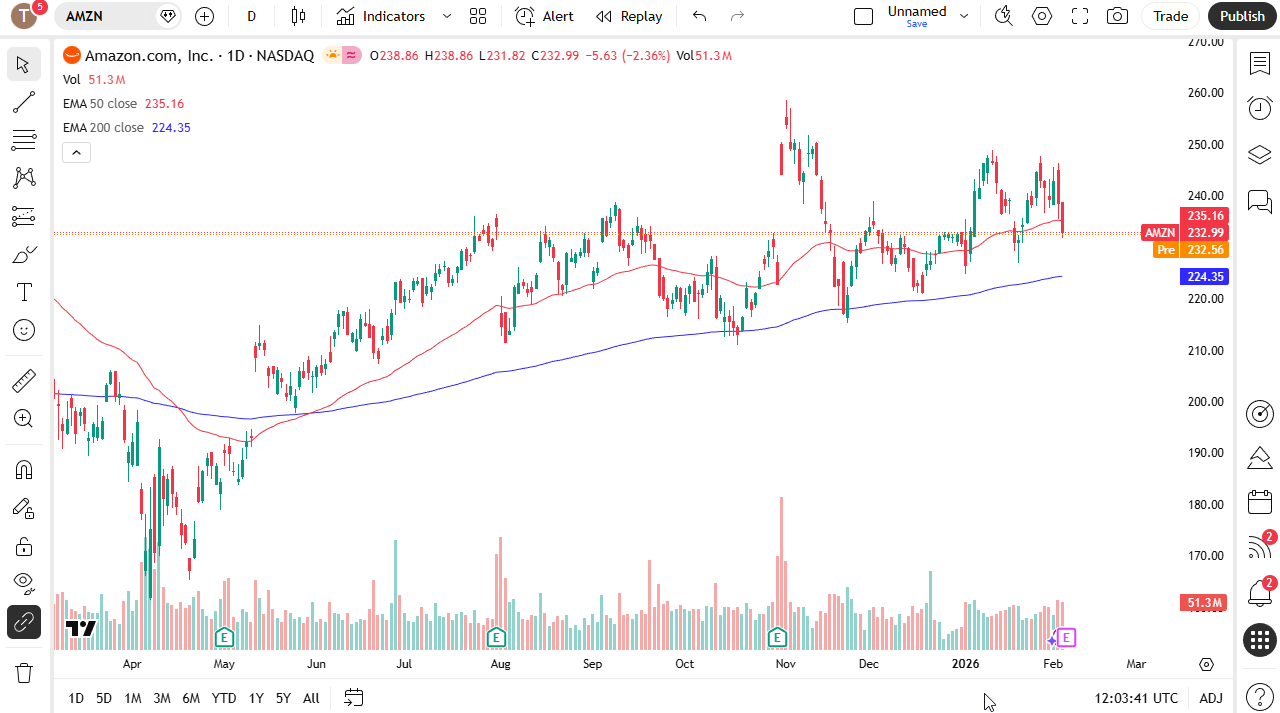Collapse the indicator legend chevron
The height and width of the screenshot is (713, 1280).
[76, 152]
